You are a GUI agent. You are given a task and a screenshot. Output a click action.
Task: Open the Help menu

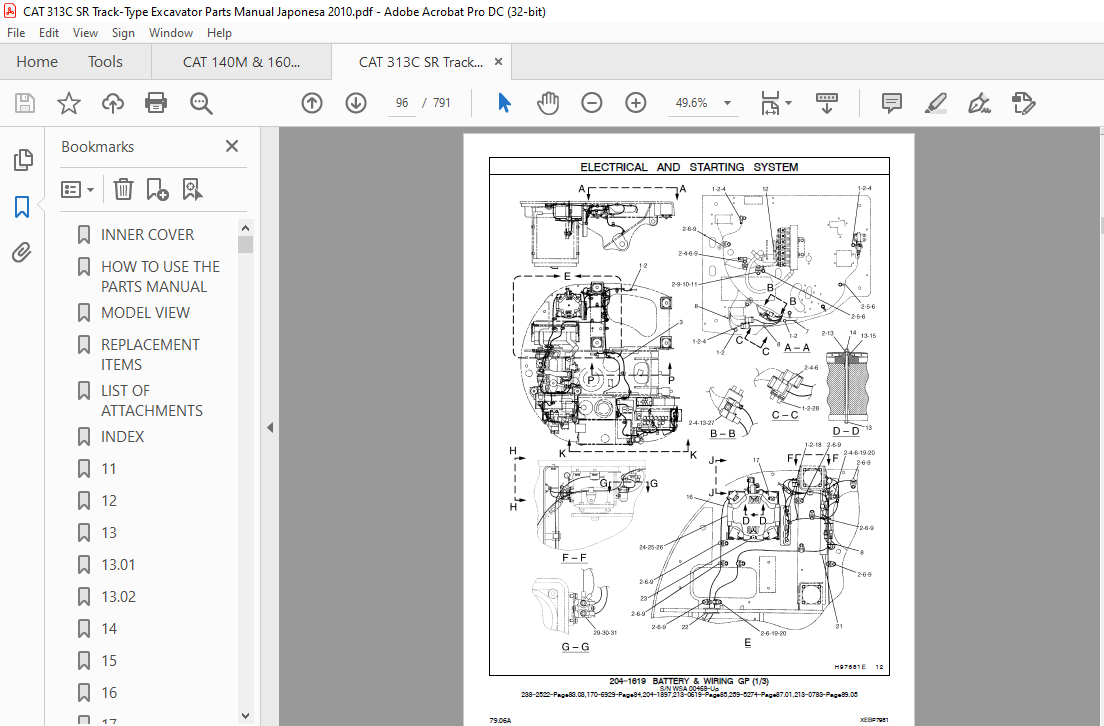pos(219,32)
